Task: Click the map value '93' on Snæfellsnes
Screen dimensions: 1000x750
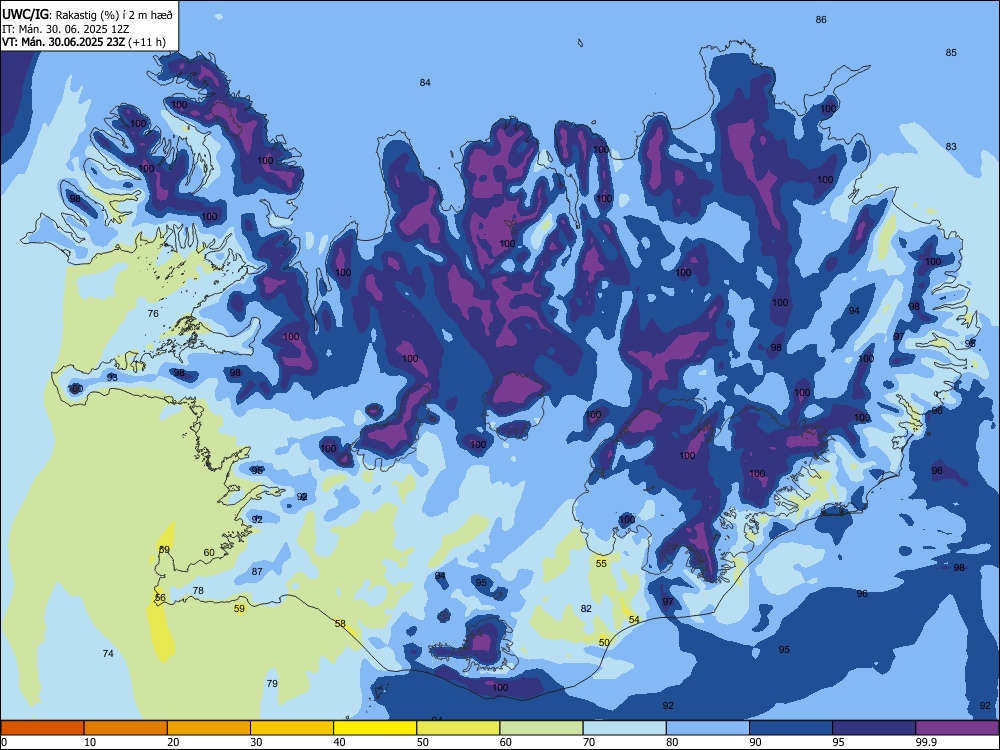Action: [112, 378]
